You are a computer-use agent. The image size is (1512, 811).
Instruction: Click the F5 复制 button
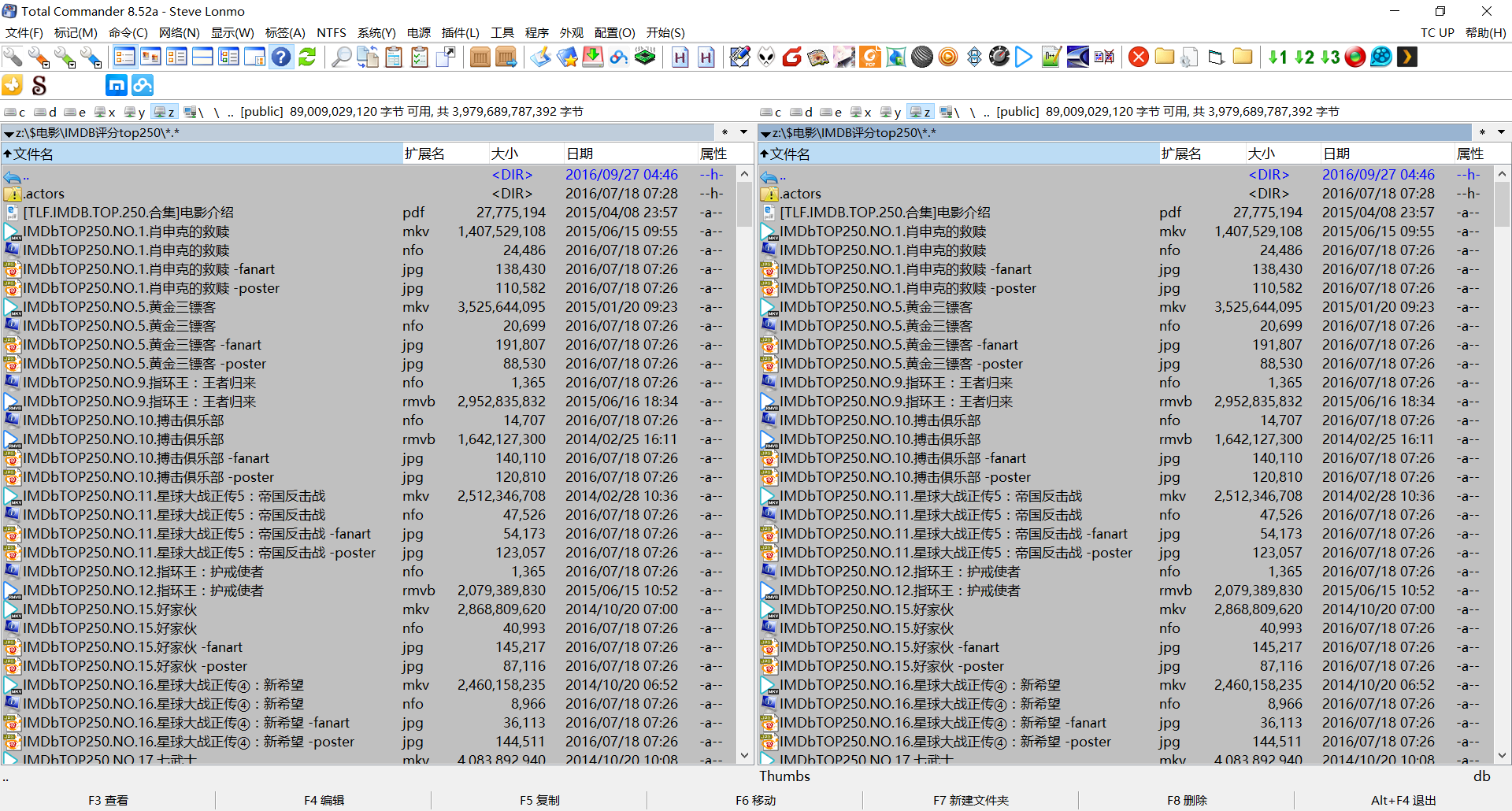pyautogui.click(x=539, y=800)
